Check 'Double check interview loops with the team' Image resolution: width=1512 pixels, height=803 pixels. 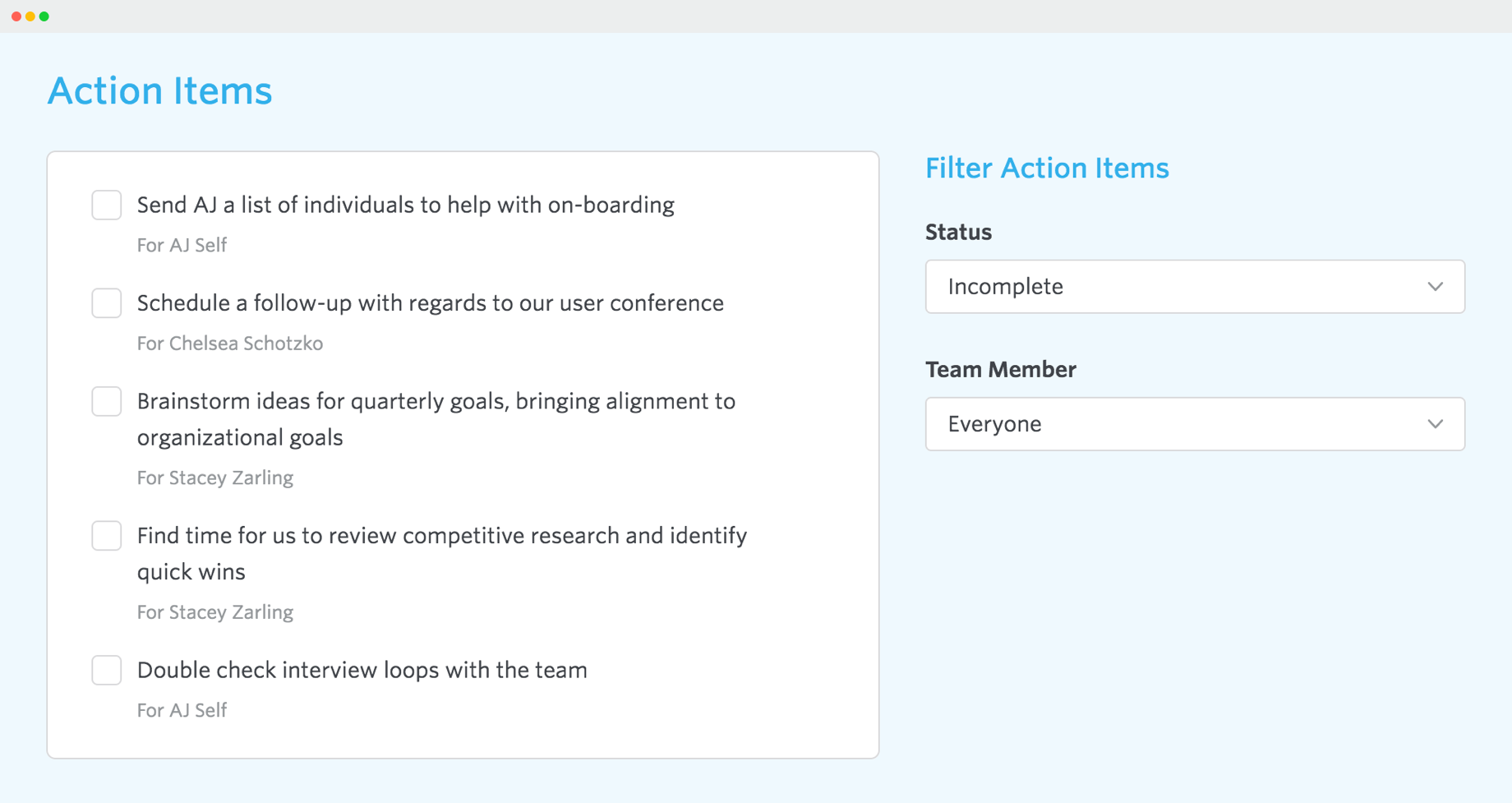[106, 670]
